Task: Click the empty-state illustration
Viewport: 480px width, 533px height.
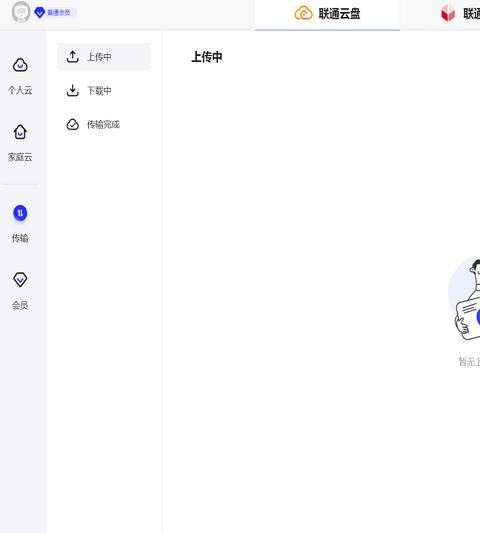Action: (464, 299)
